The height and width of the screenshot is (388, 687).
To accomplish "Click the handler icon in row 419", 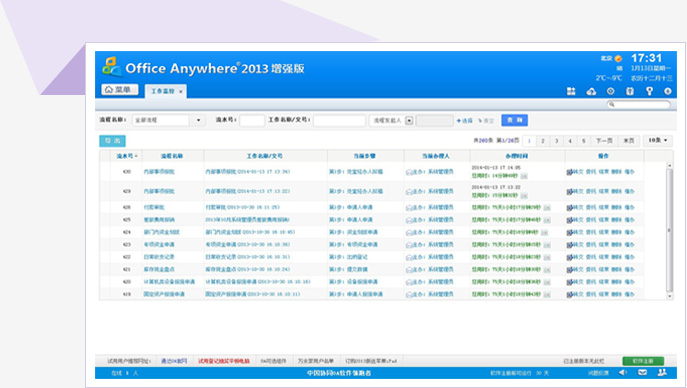I will 409,295.
